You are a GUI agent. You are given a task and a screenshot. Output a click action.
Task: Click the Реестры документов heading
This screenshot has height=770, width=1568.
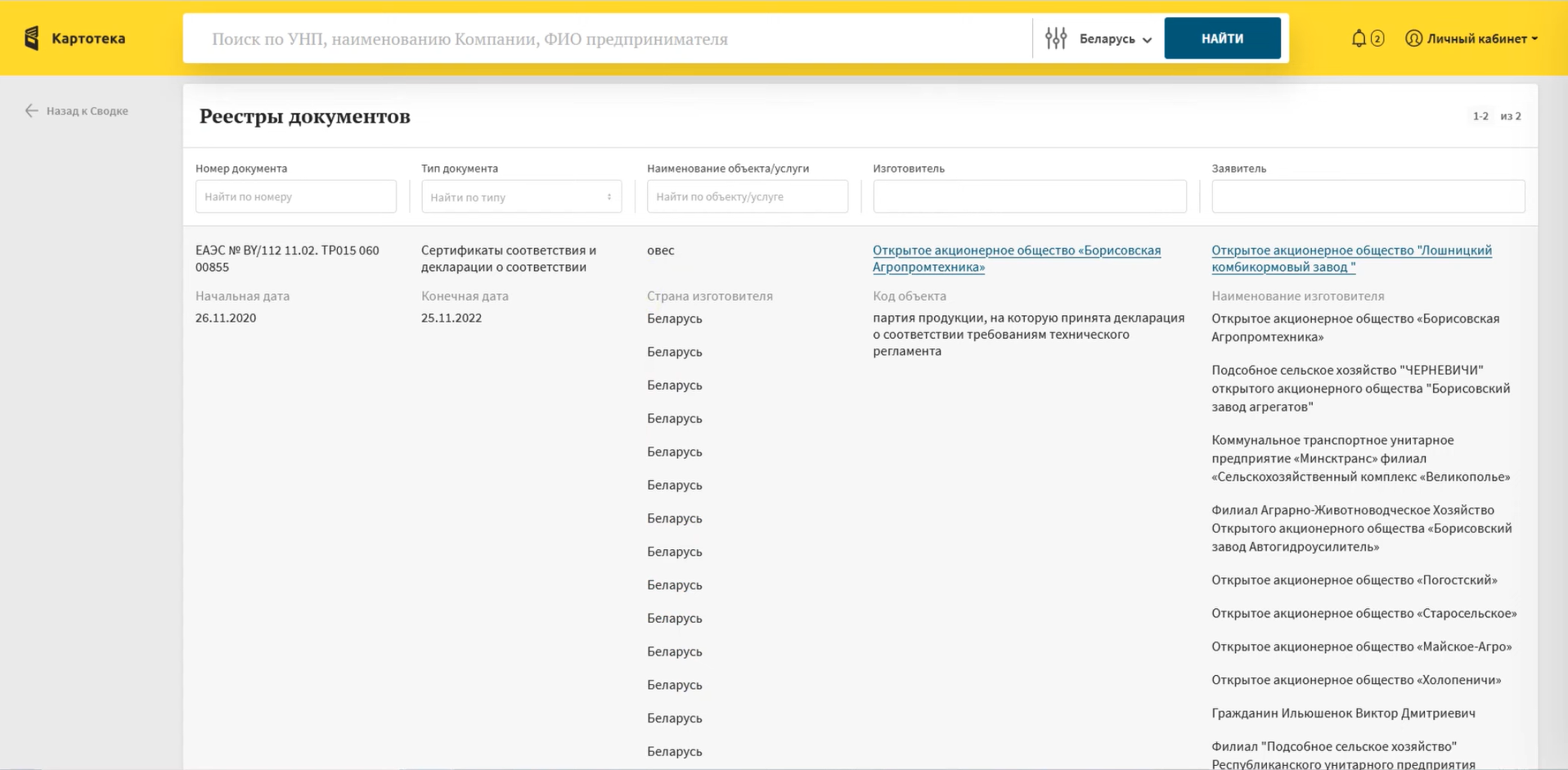tap(304, 116)
